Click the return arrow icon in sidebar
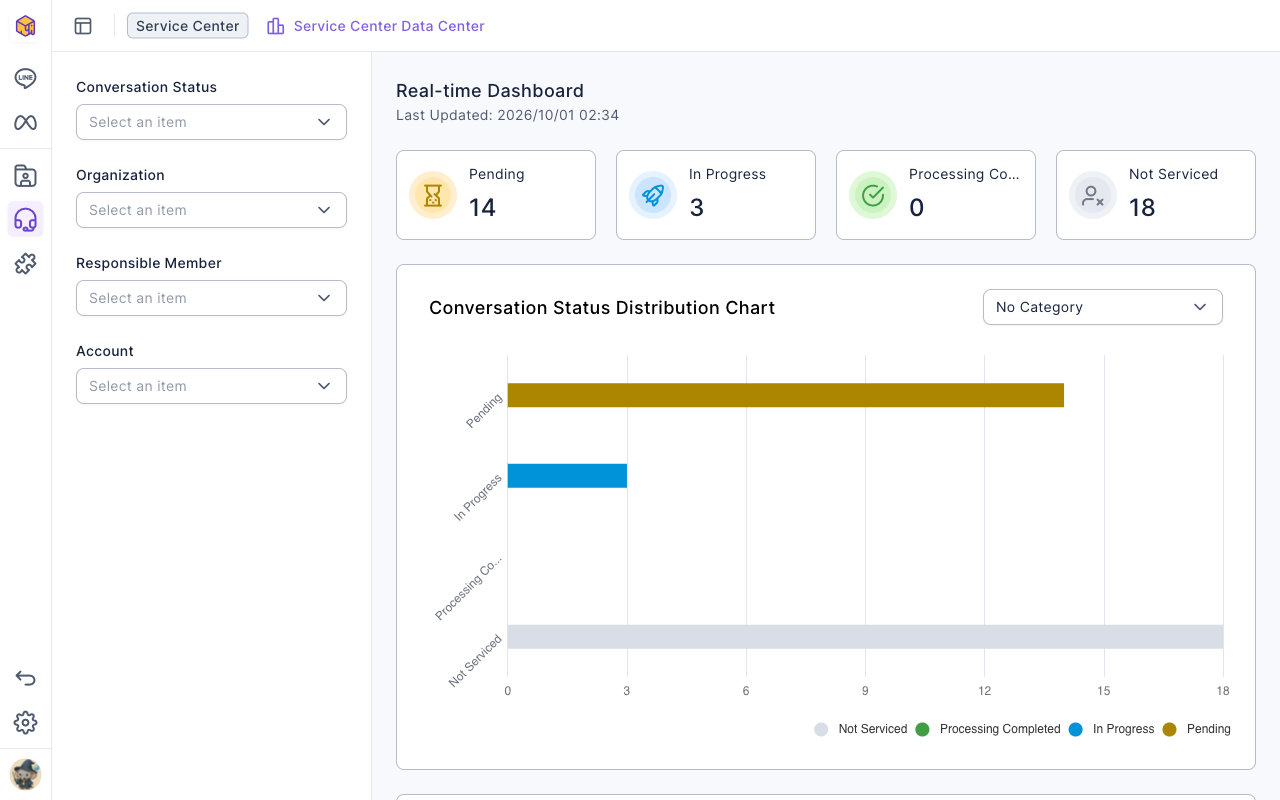 (26, 678)
